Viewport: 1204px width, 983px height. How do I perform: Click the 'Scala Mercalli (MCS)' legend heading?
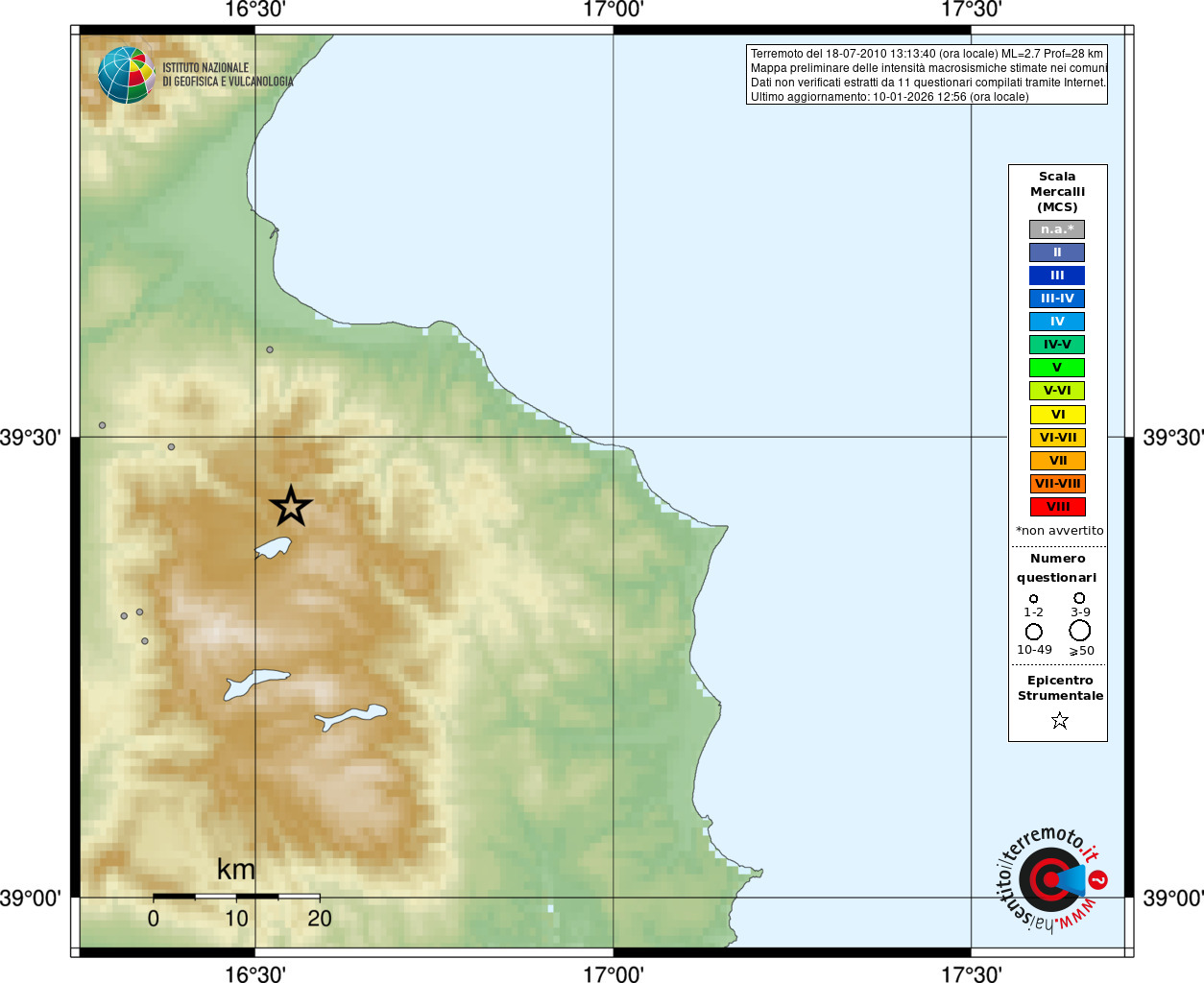click(1057, 192)
